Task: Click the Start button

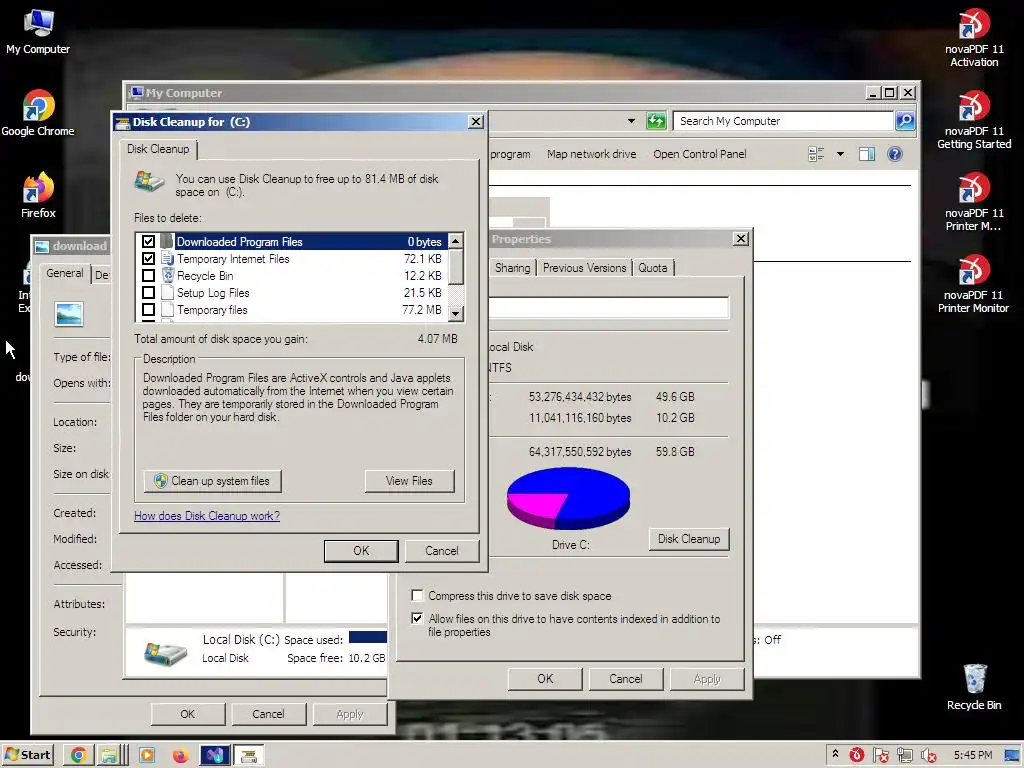Action: [27, 755]
